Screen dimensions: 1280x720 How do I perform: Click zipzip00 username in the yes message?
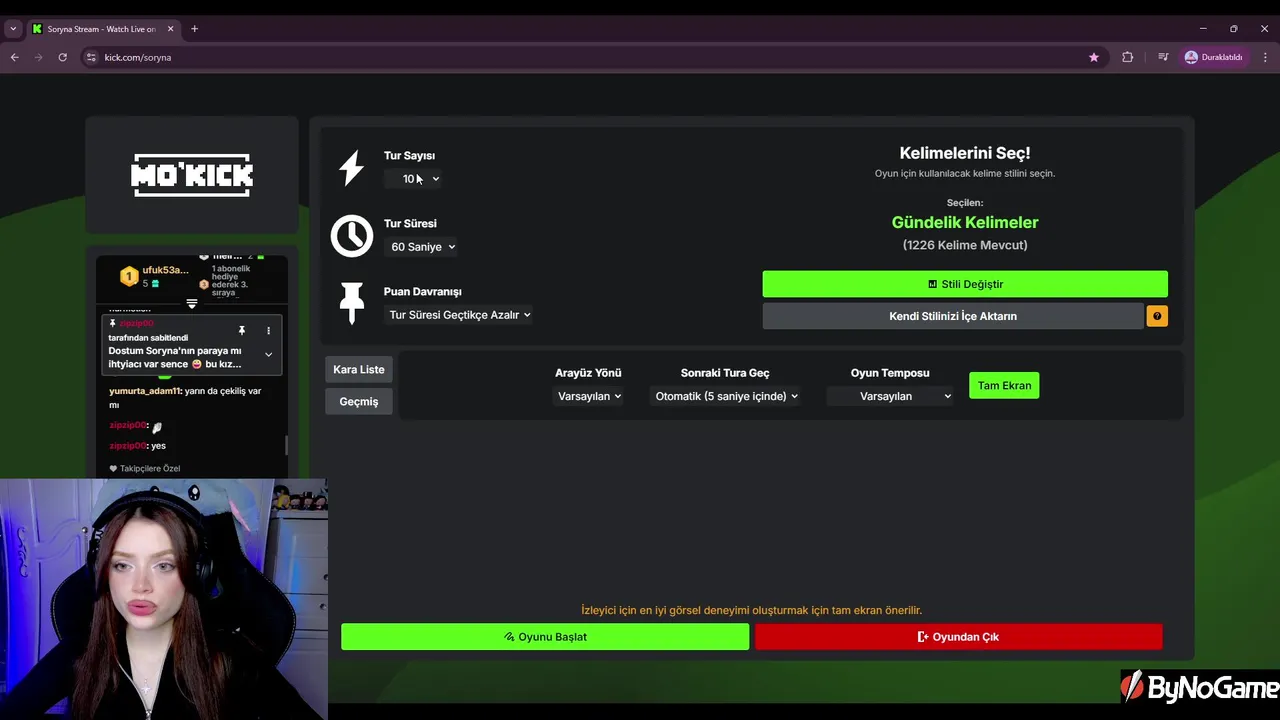tap(128, 446)
